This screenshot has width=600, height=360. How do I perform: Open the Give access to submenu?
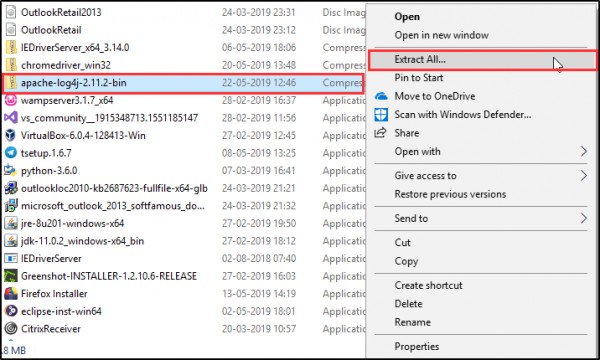tap(426, 176)
